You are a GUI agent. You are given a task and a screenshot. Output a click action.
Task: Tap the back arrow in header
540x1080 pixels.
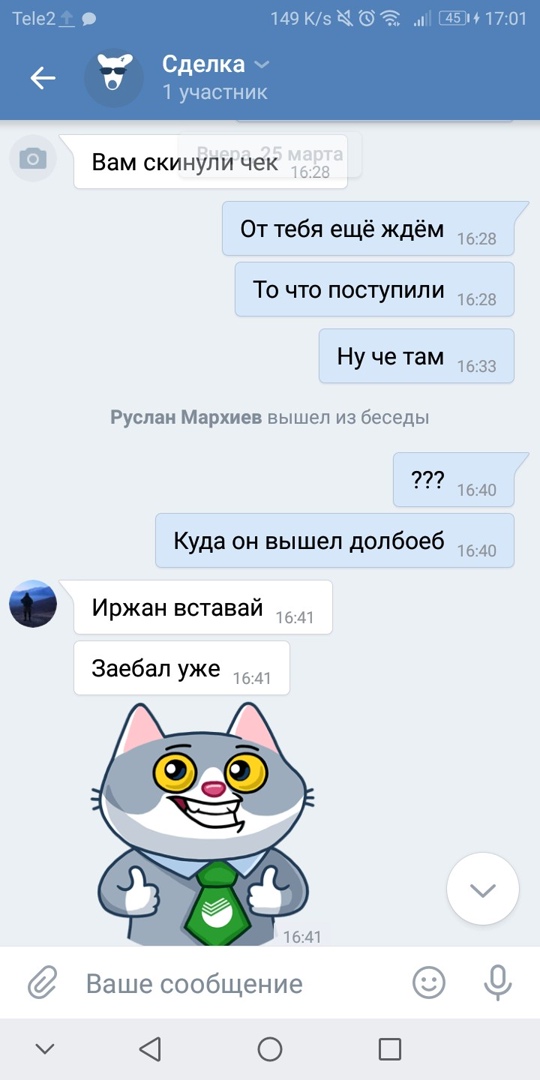click(43, 78)
